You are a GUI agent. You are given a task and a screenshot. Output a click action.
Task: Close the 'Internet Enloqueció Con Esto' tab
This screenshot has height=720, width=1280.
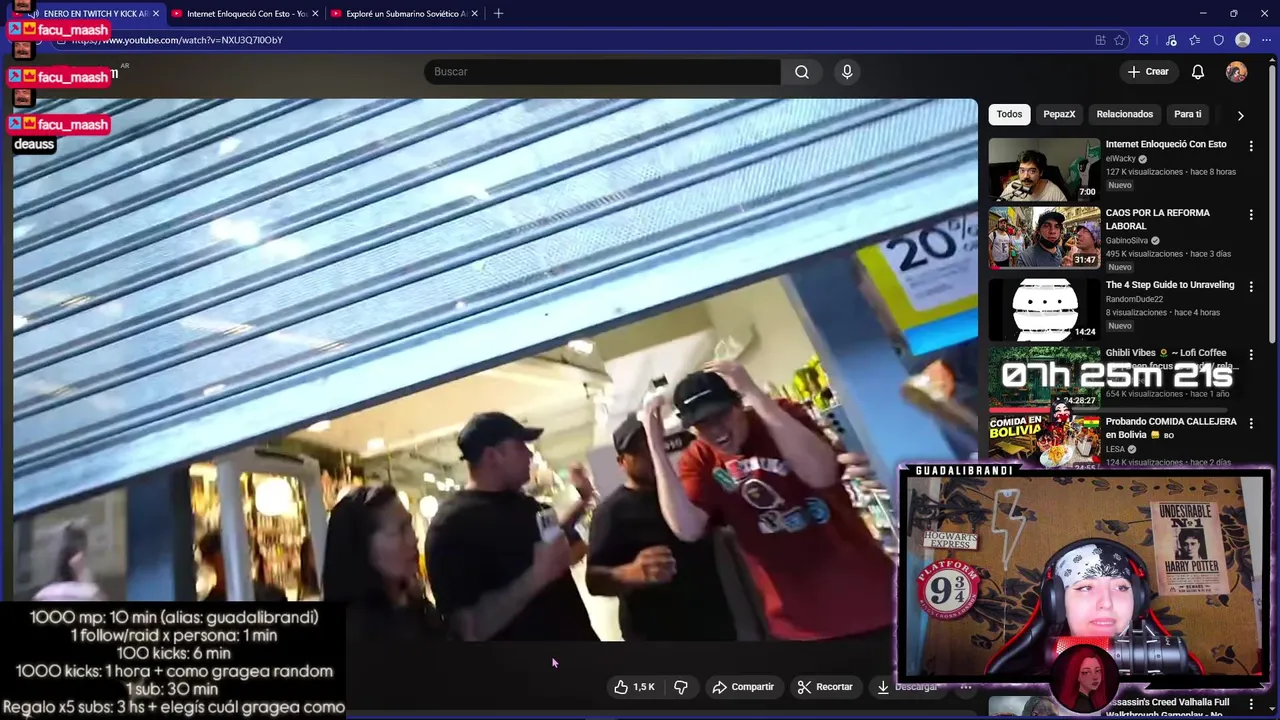pyautogui.click(x=315, y=13)
